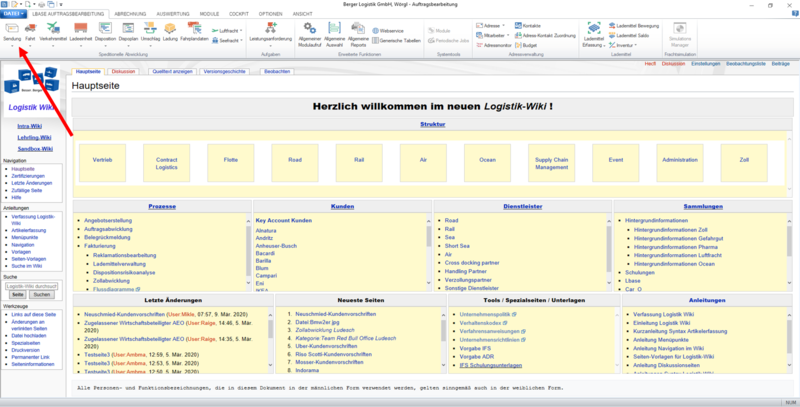The width and height of the screenshot is (800, 407).
Task: Open Beobachtungsliste link at top right
Action: [746, 64]
